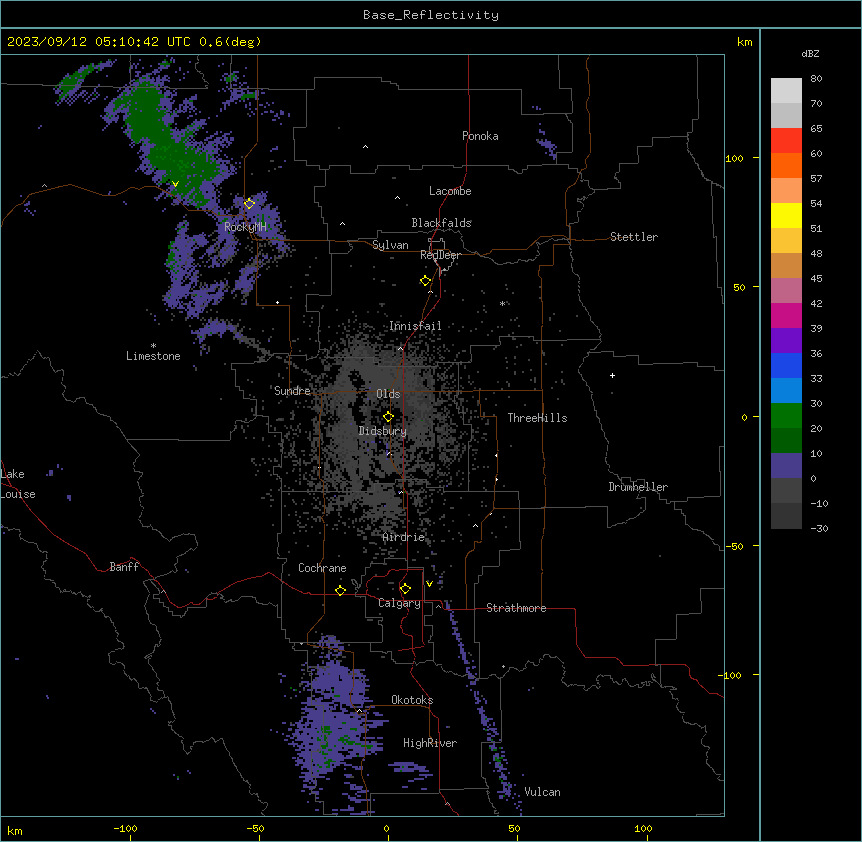This screenshot has height=842, width=862.
Task: Select the HighRiver label
Action: tap(430, 743)
